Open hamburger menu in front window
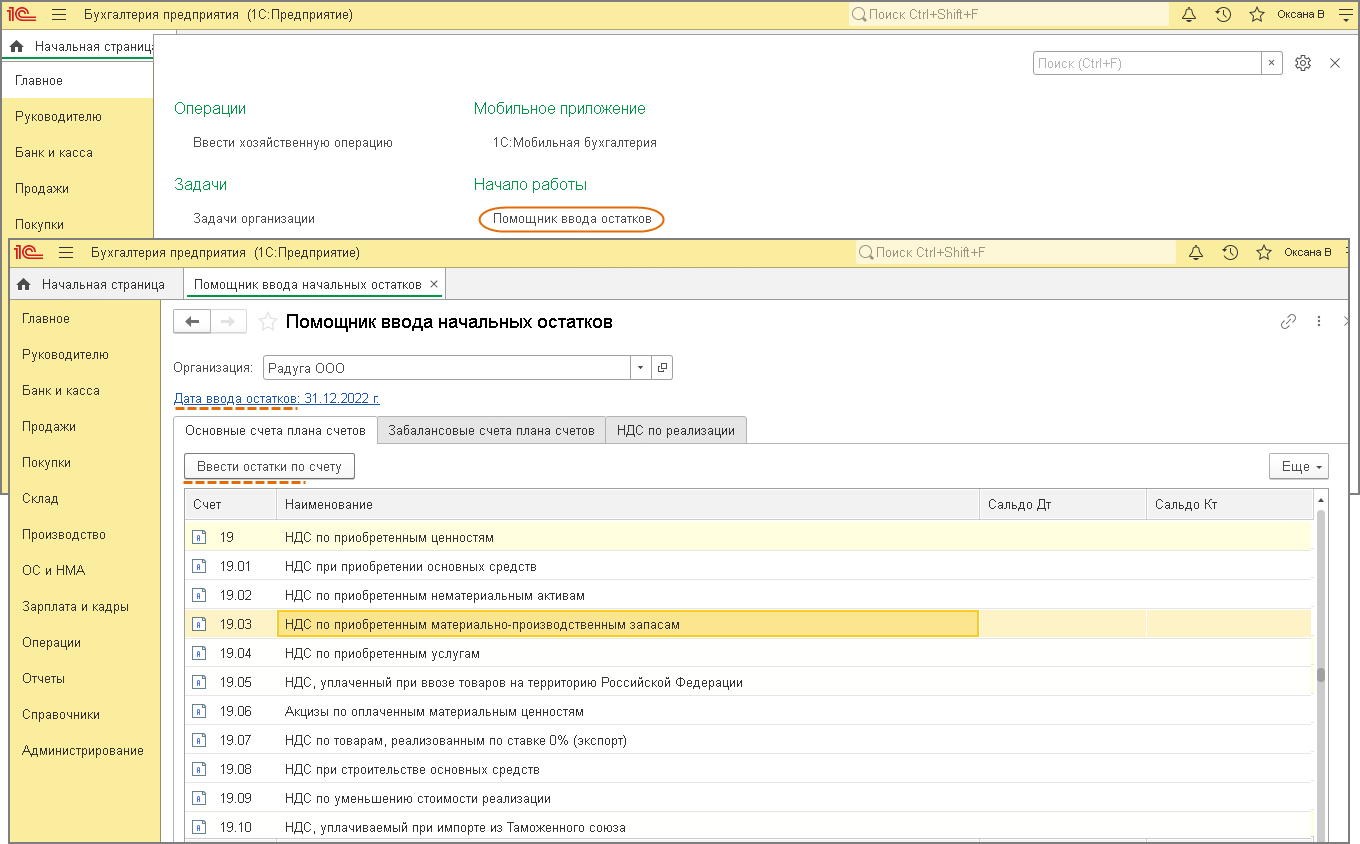1360x844 pixels. [66, 253]
